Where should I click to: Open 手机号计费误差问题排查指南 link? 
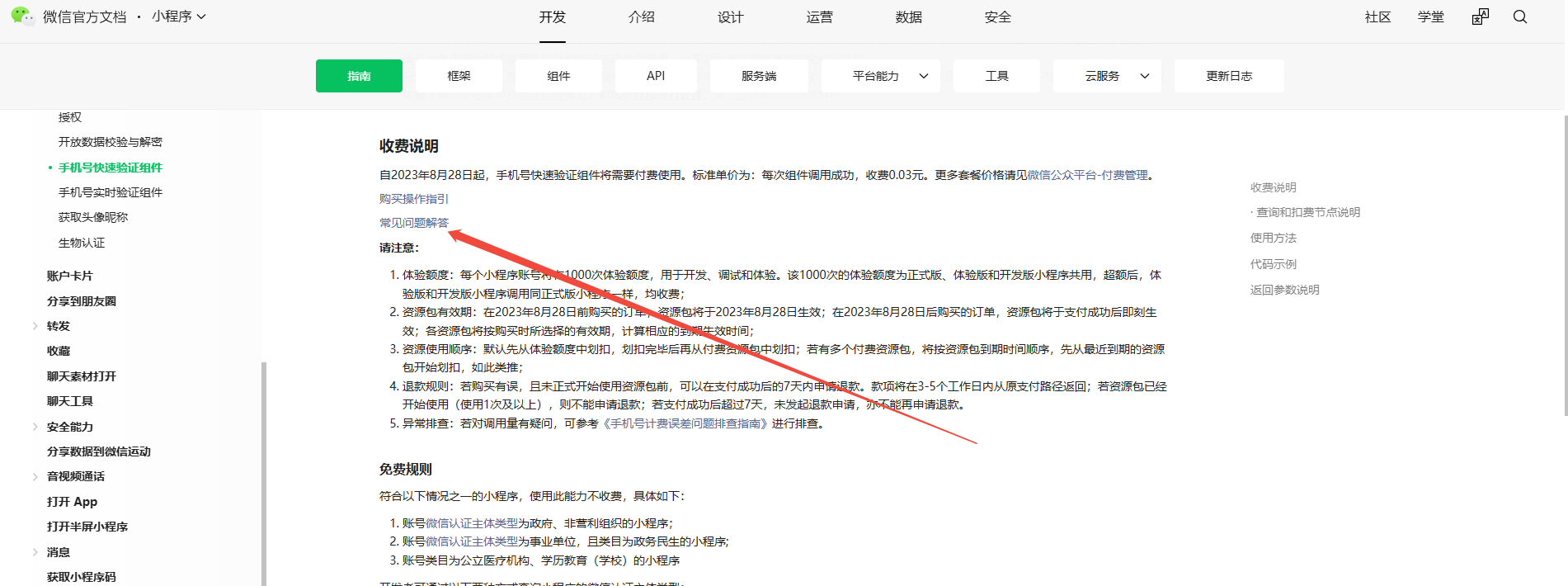(x=685, y=423)
